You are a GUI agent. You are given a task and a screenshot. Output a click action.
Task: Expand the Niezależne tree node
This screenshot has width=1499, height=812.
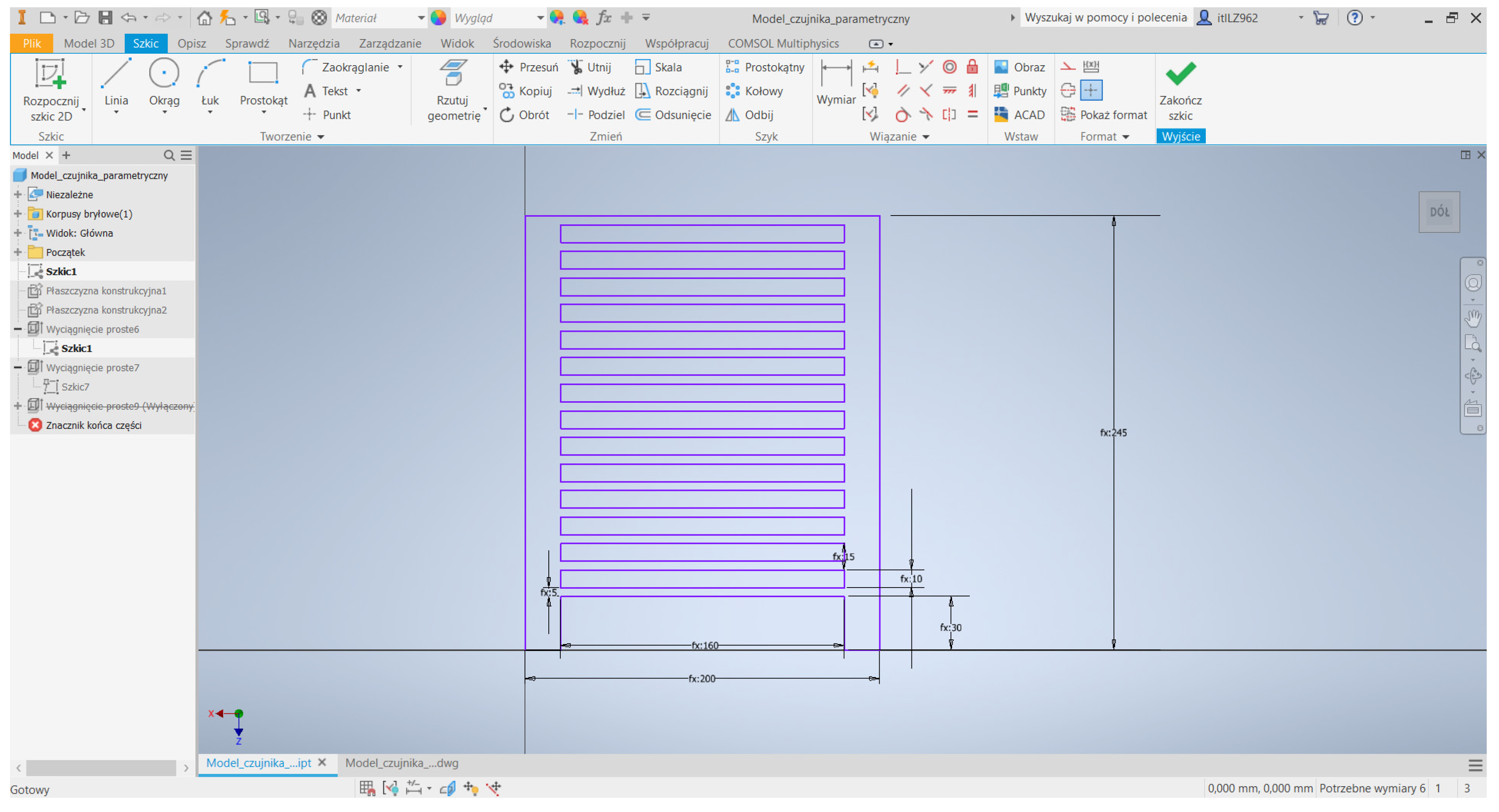point(17,194)
